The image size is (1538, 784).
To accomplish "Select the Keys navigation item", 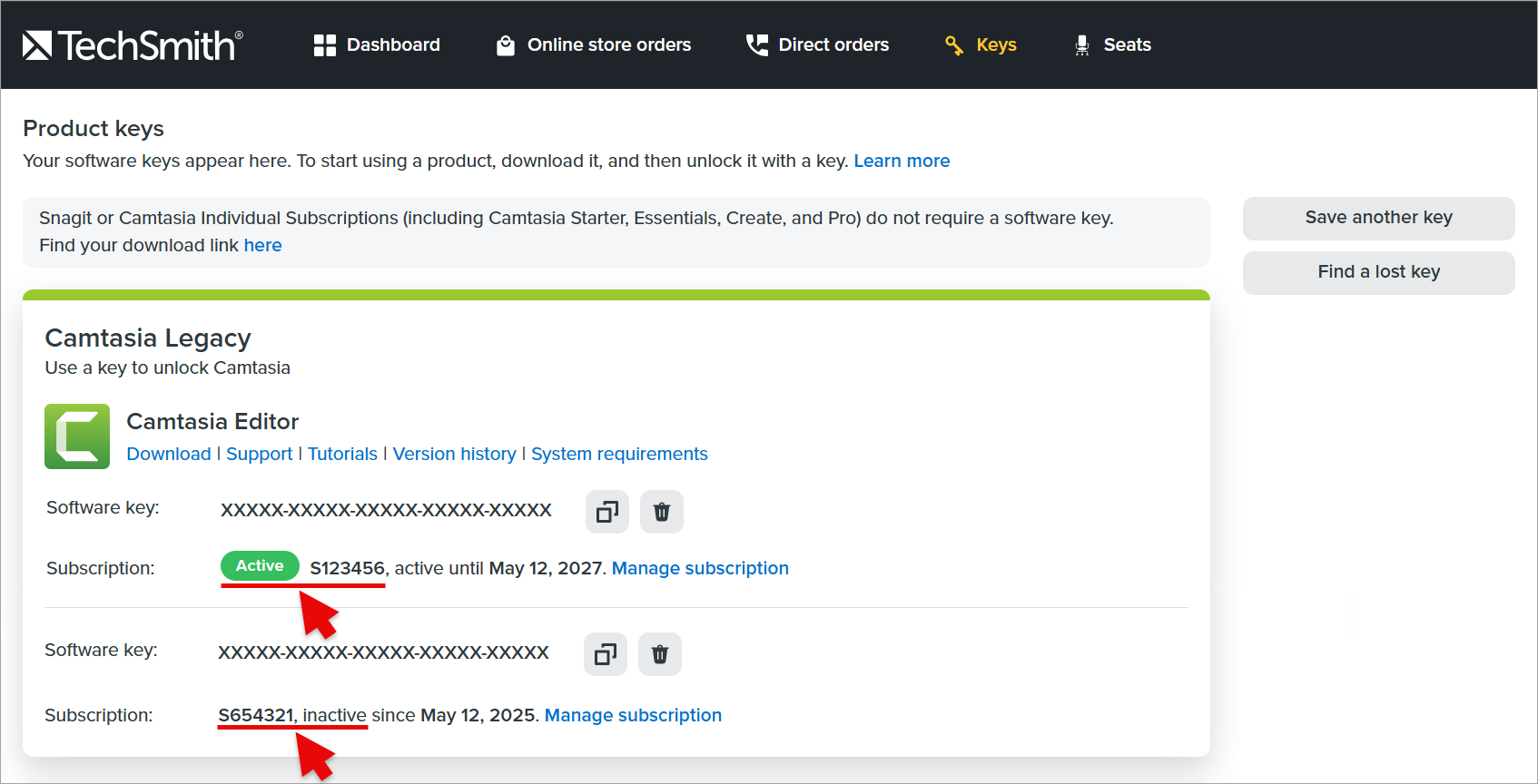I will pos(981,45).
